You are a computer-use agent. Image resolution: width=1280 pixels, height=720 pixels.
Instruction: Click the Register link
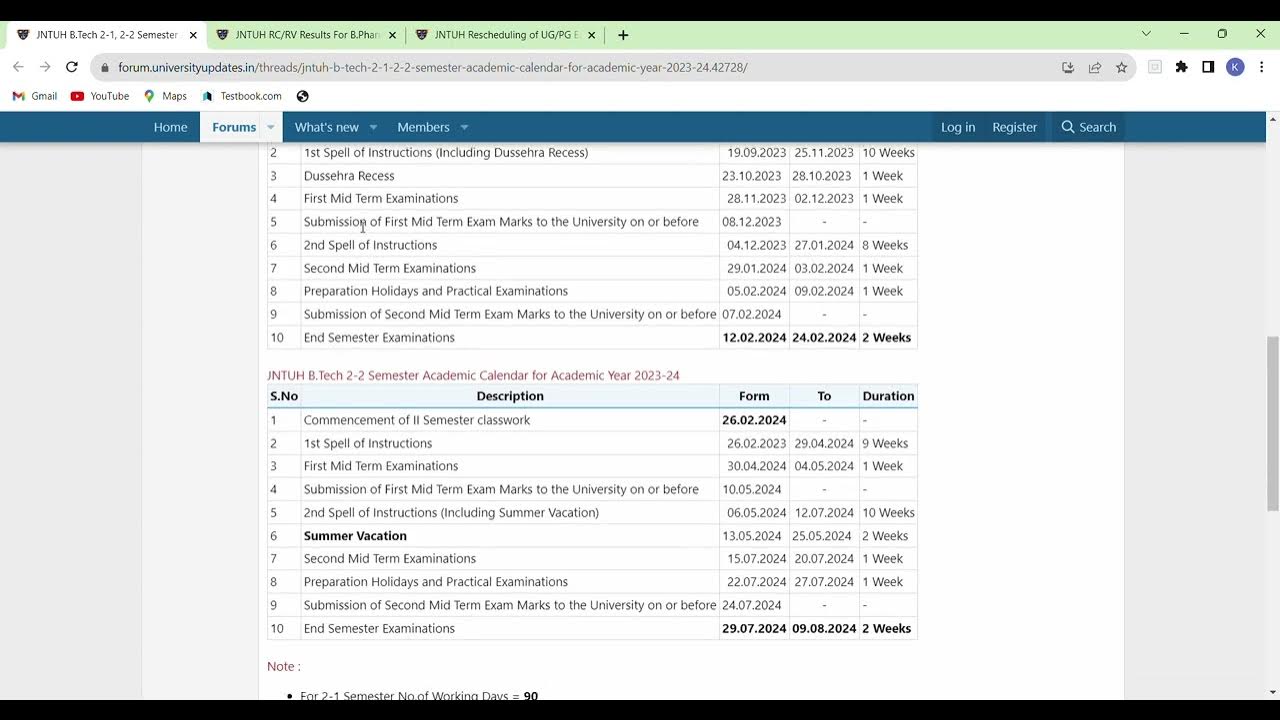click(1014, 127)
